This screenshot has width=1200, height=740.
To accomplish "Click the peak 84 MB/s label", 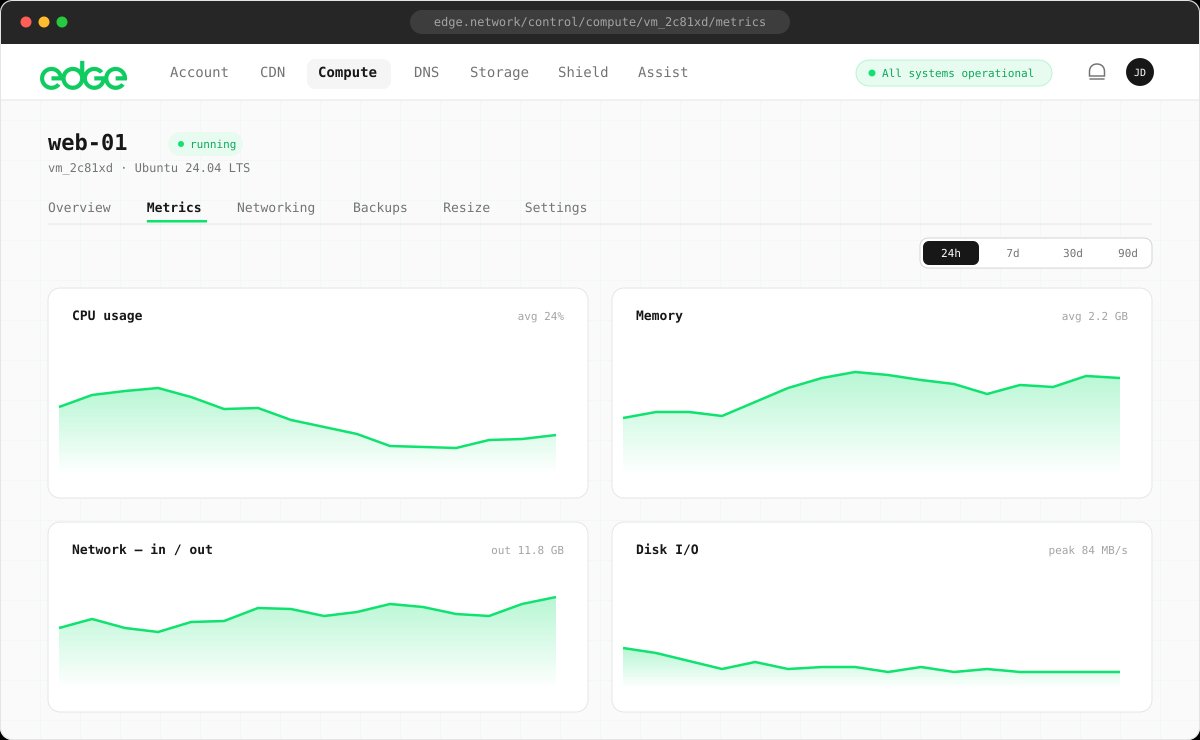I will (1088, 550).
